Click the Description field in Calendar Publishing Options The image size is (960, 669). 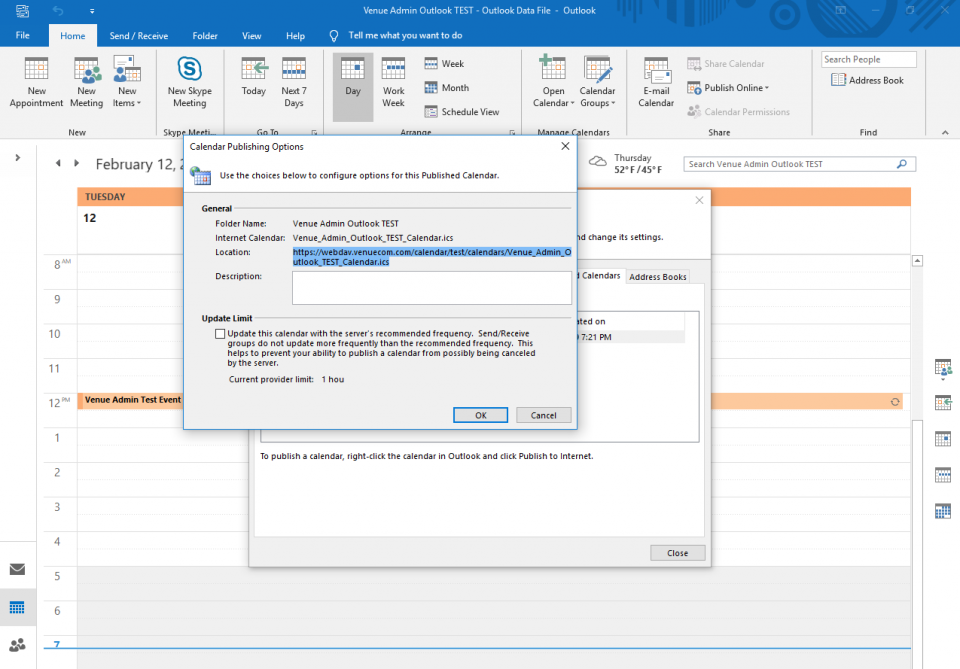pos(432,287)
